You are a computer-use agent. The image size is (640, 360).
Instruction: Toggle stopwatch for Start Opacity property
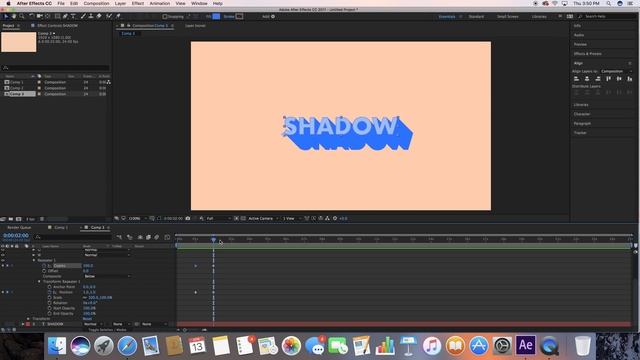pyautogui.click(x=49, y=308)
